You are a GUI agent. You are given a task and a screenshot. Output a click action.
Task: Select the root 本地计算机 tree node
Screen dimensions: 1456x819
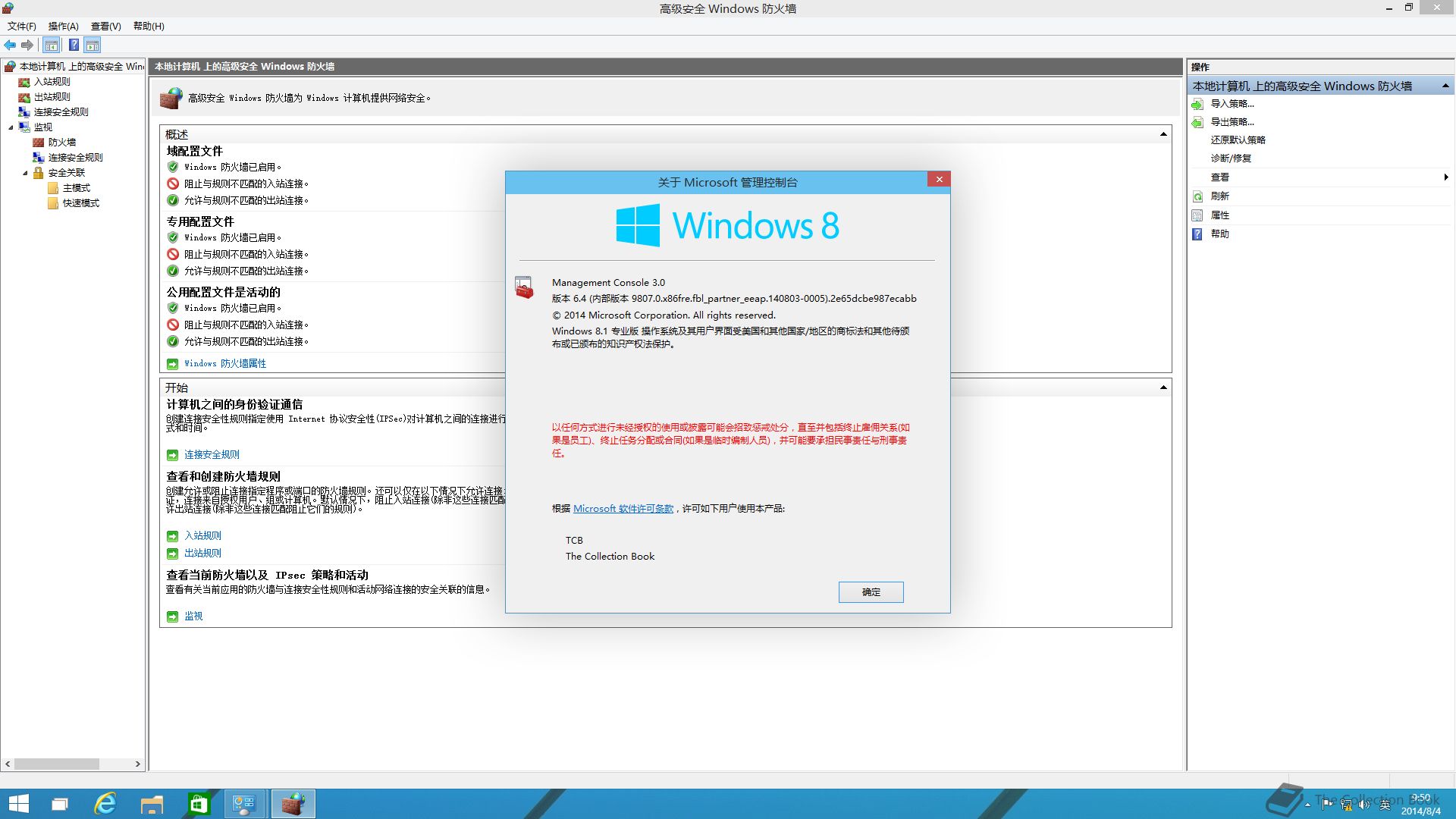[80, 67]
